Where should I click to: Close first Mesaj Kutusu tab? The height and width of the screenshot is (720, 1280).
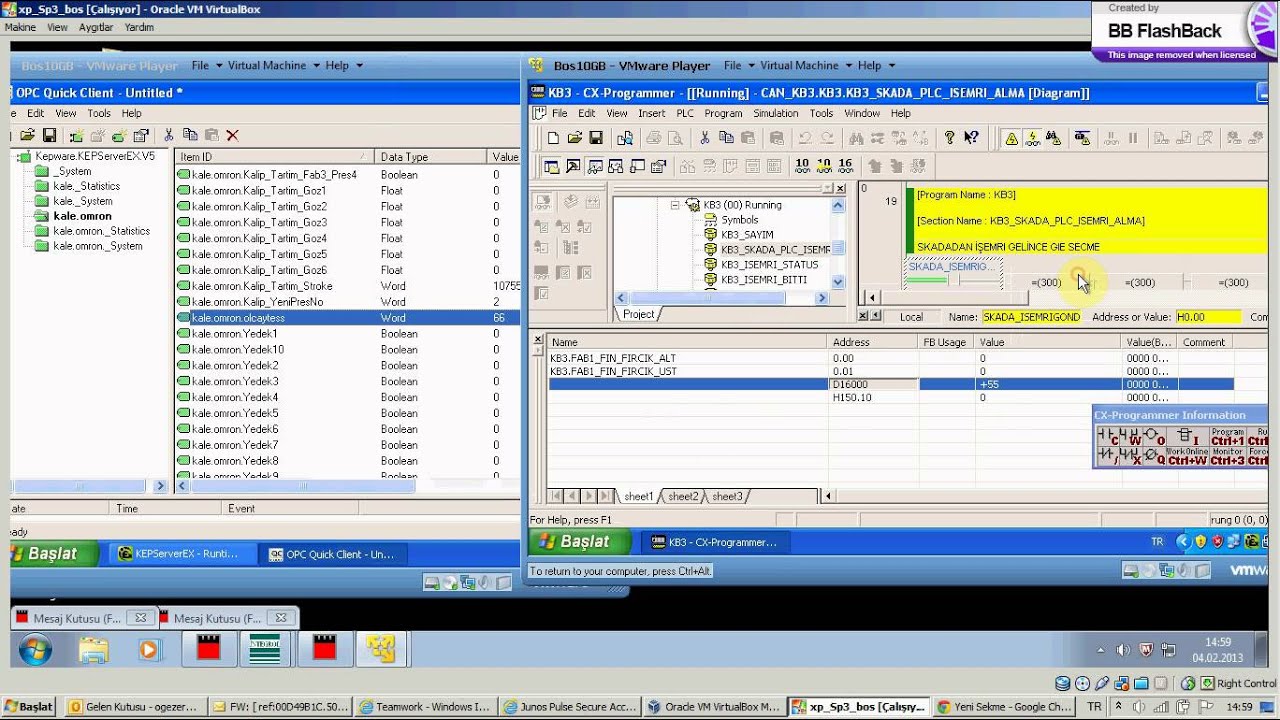point(141,618)
